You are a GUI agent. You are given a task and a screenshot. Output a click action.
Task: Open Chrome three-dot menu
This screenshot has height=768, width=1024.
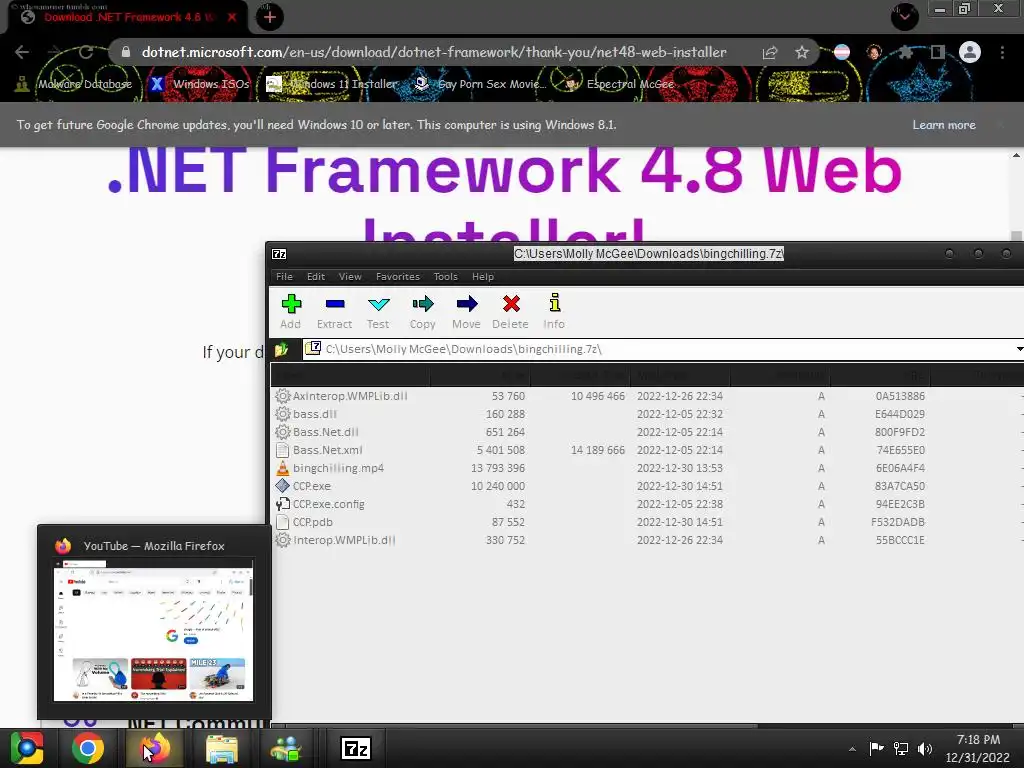(x=1002, y=52)
